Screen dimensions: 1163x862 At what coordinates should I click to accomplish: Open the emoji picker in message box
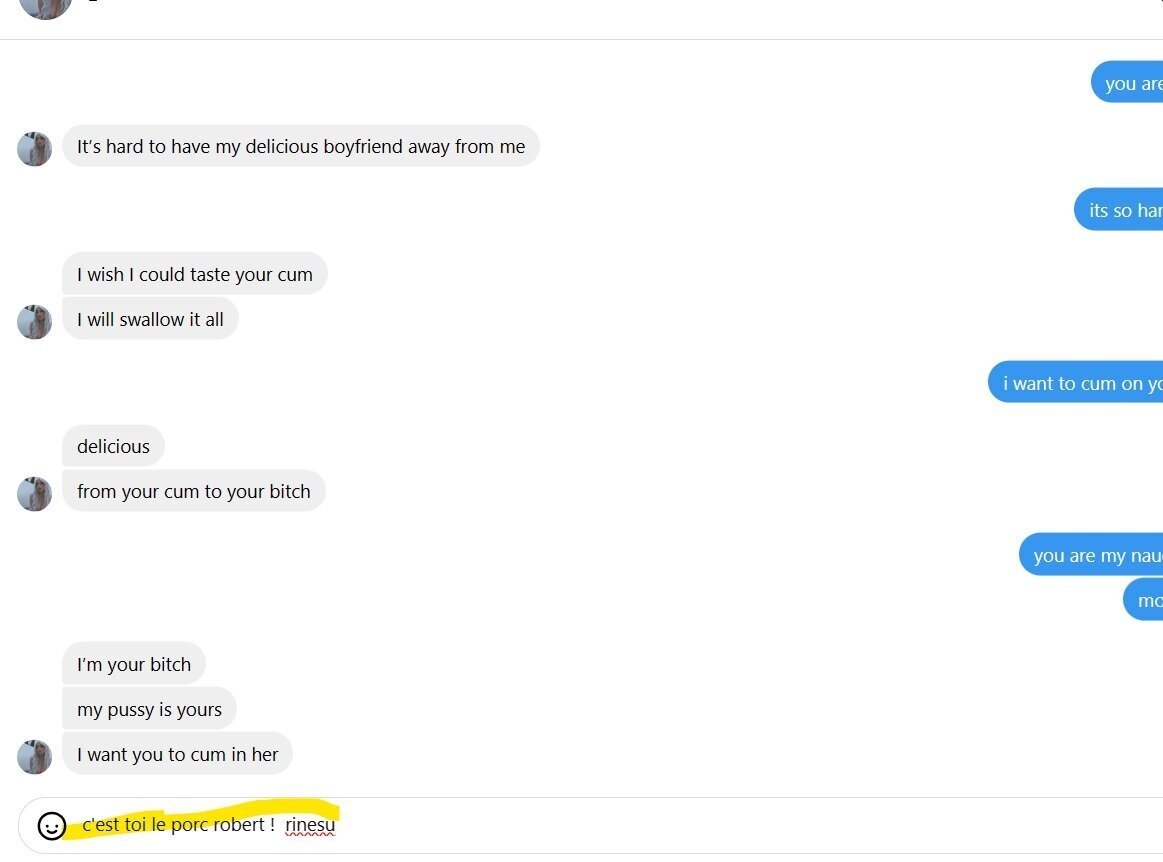(x=51, y=825)
